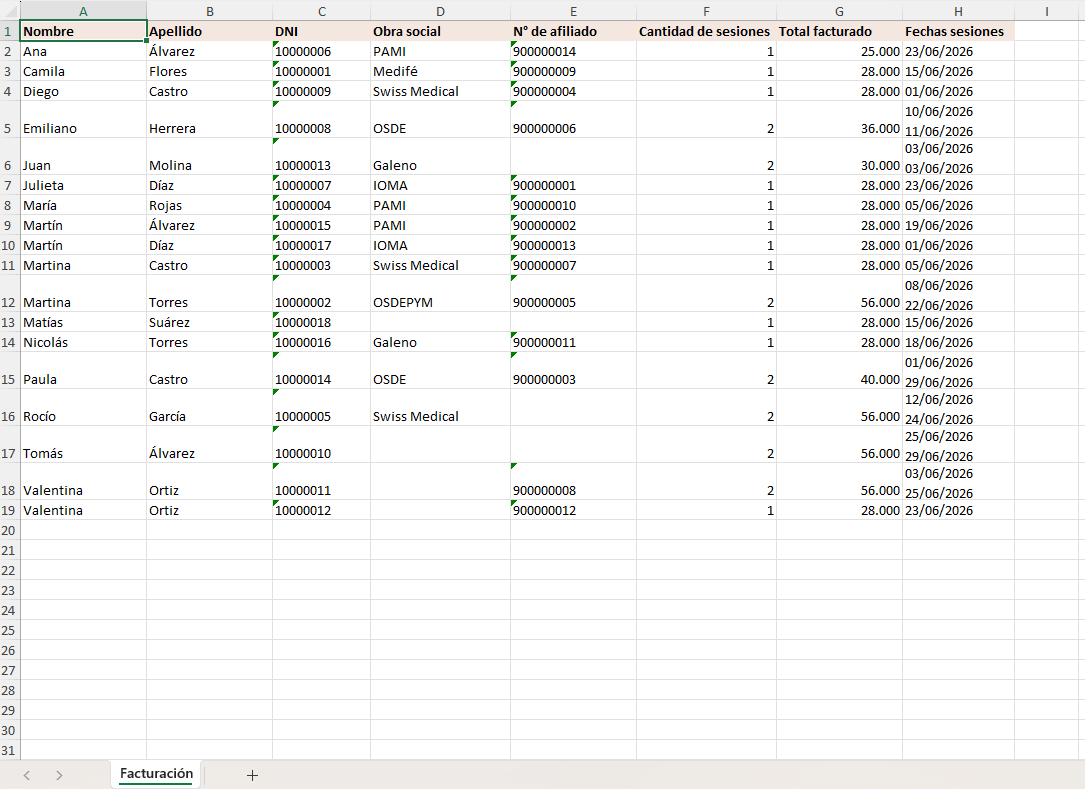
Task: Select the cell containing Medifé
Action: 440,71
